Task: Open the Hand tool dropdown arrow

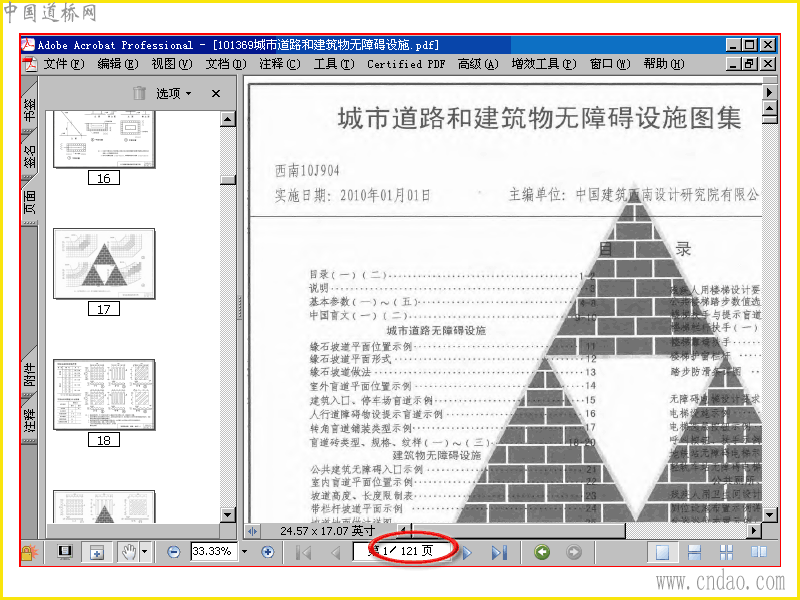Action: [144, 552]
